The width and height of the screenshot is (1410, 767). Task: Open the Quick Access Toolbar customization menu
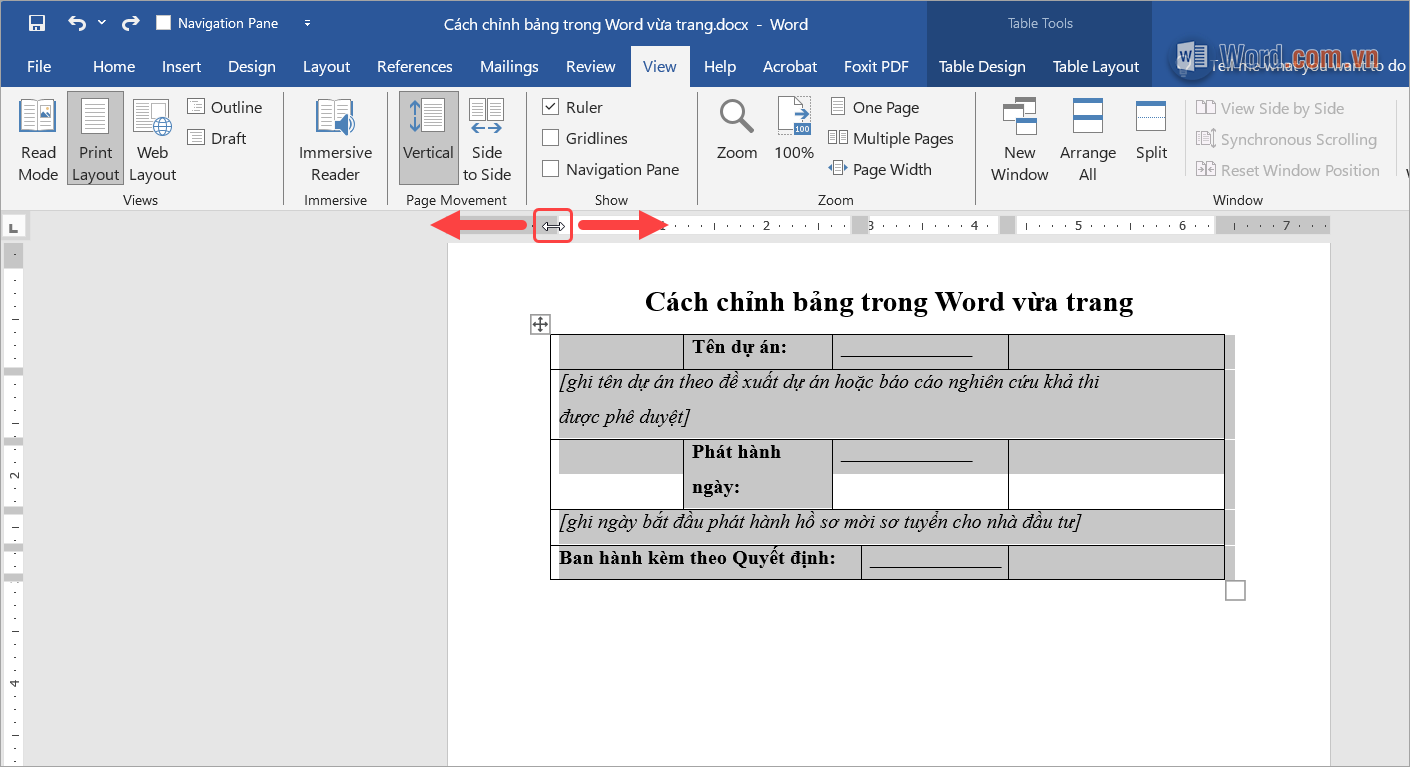307,23
